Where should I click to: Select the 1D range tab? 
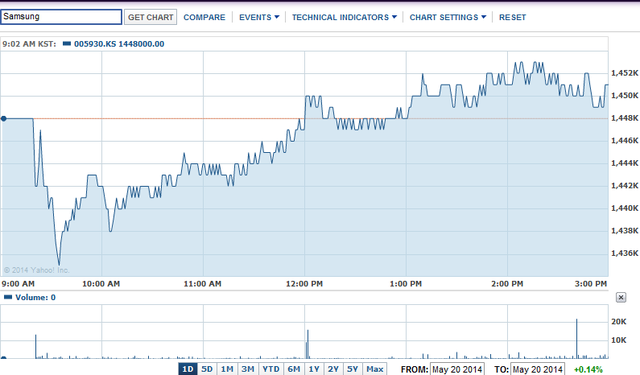[x=188, y=369]
